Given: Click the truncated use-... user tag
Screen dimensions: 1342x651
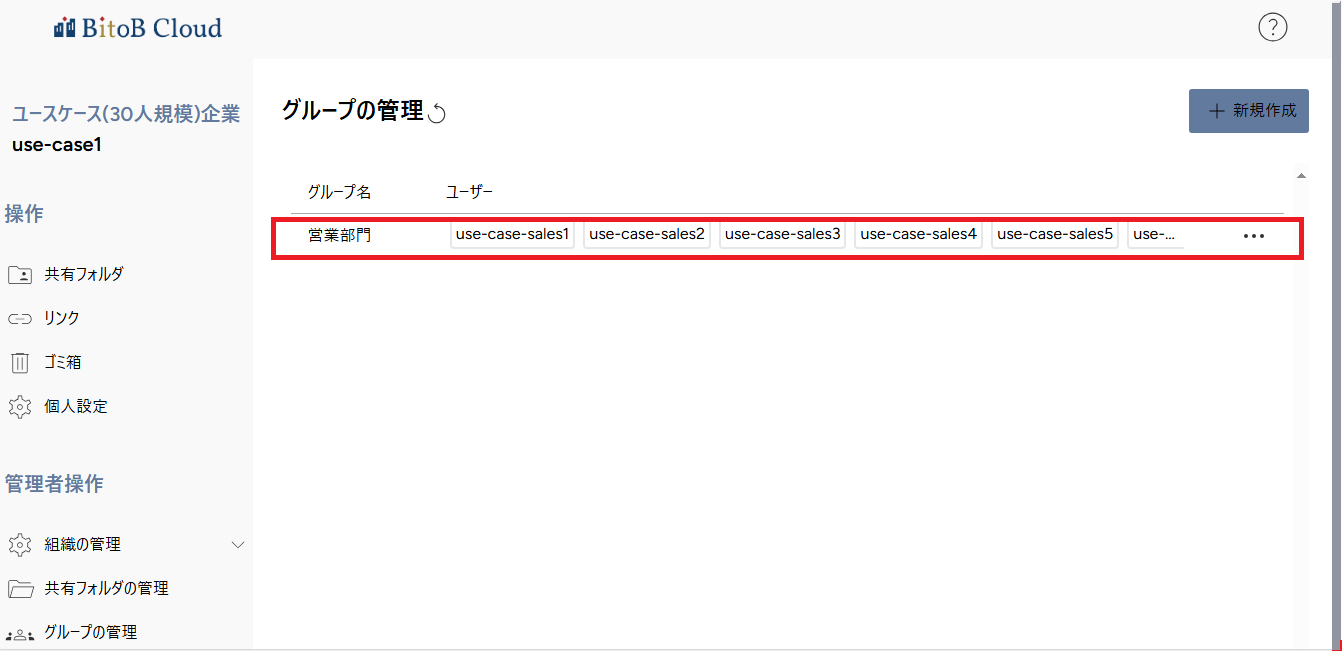Looking at the screenshot, I should (1156, 235).
